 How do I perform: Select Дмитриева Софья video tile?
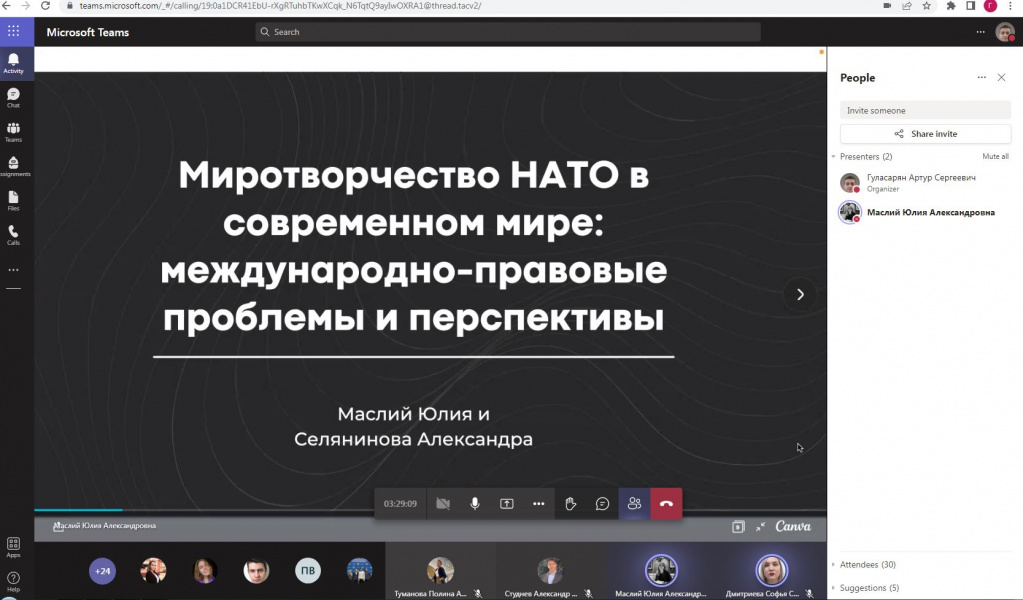[771, 572]
